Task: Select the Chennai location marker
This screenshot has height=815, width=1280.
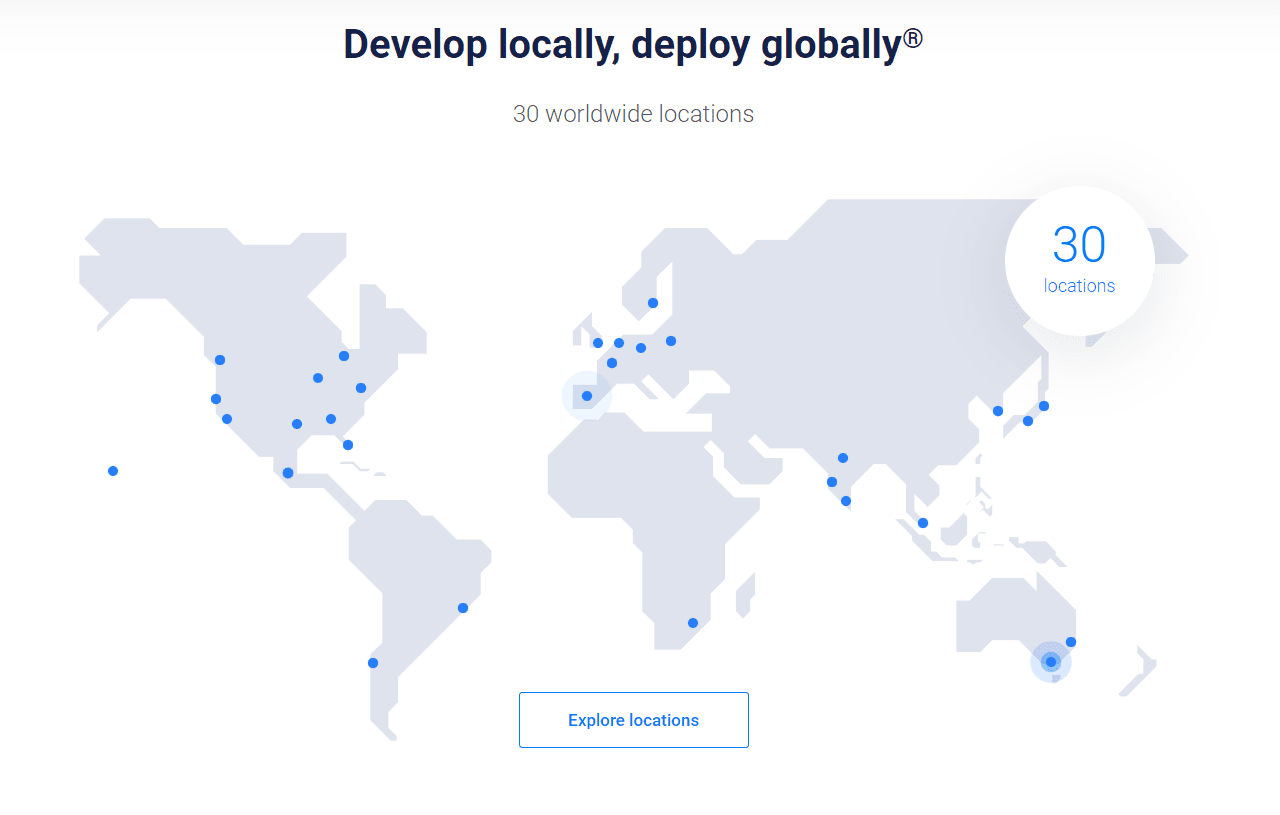Action: (x=846, y=501)
